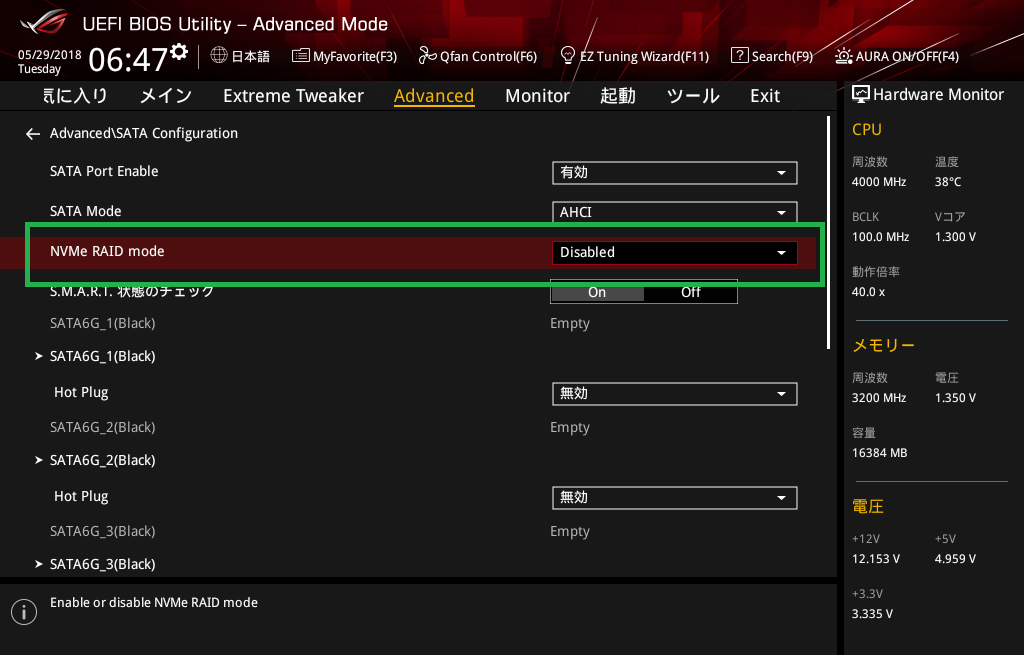Click the grayed SATA6G_1(Black) Empty status
Image resolution: width=1024 pixels, height=655 pixels.
coord(569,324)
